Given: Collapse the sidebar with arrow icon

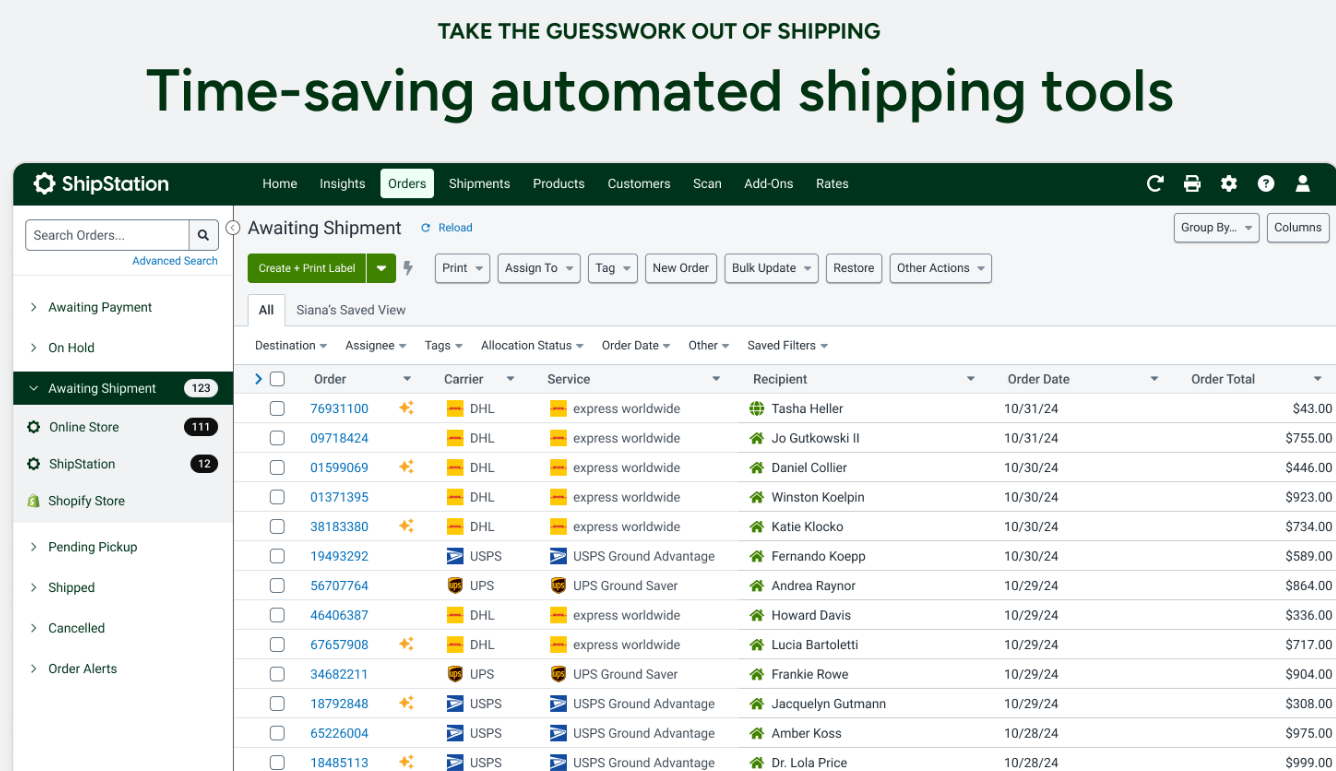Looking at the screenshot, I should click(233, 228).
